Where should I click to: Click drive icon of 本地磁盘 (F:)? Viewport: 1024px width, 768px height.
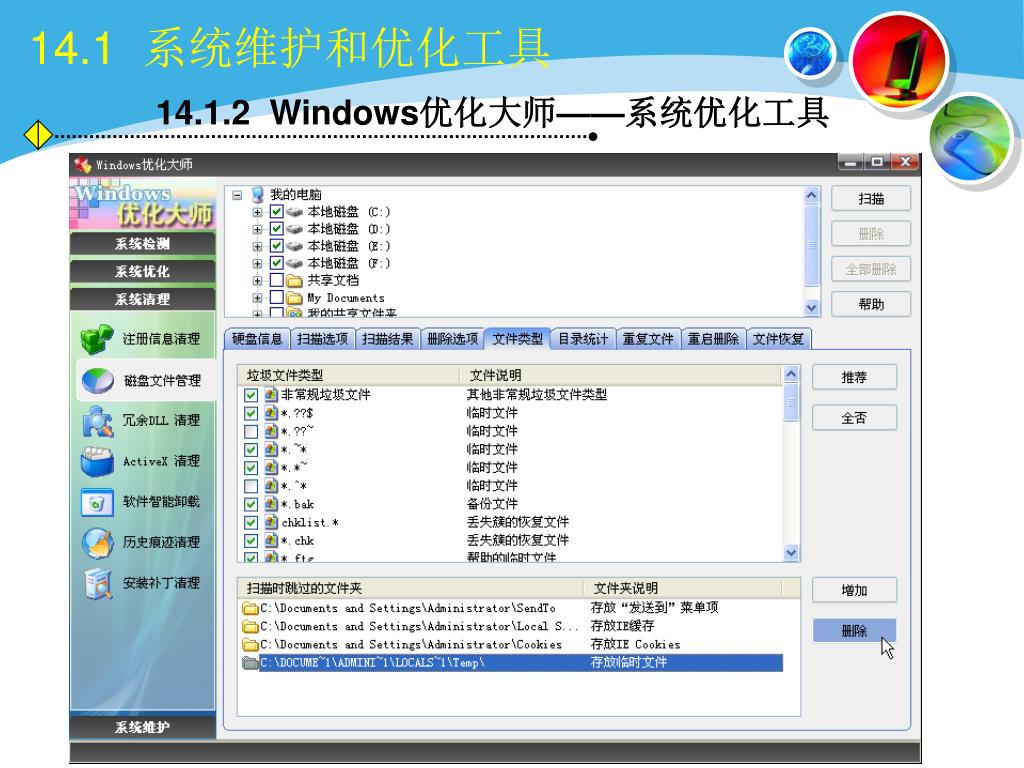click(295, 263)
